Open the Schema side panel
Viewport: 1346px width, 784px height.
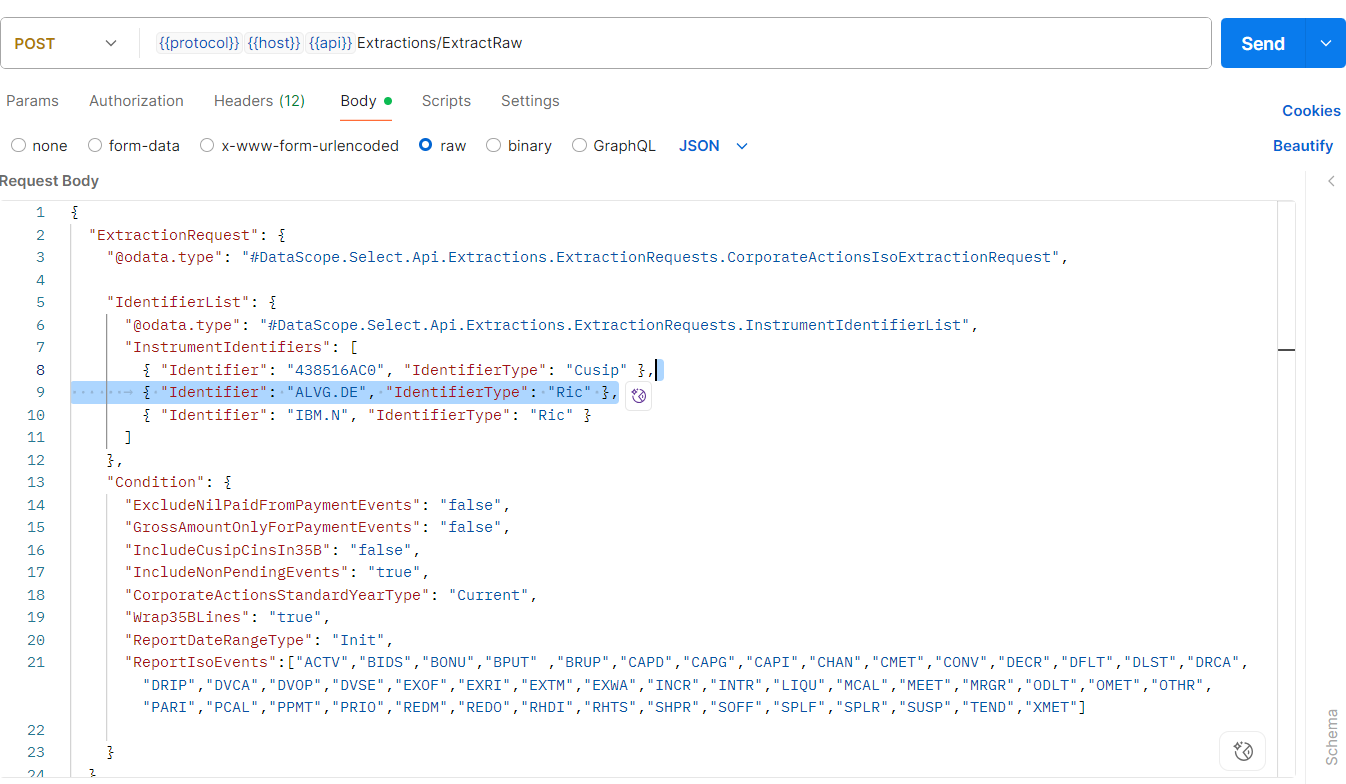[x=1331, y=738]
